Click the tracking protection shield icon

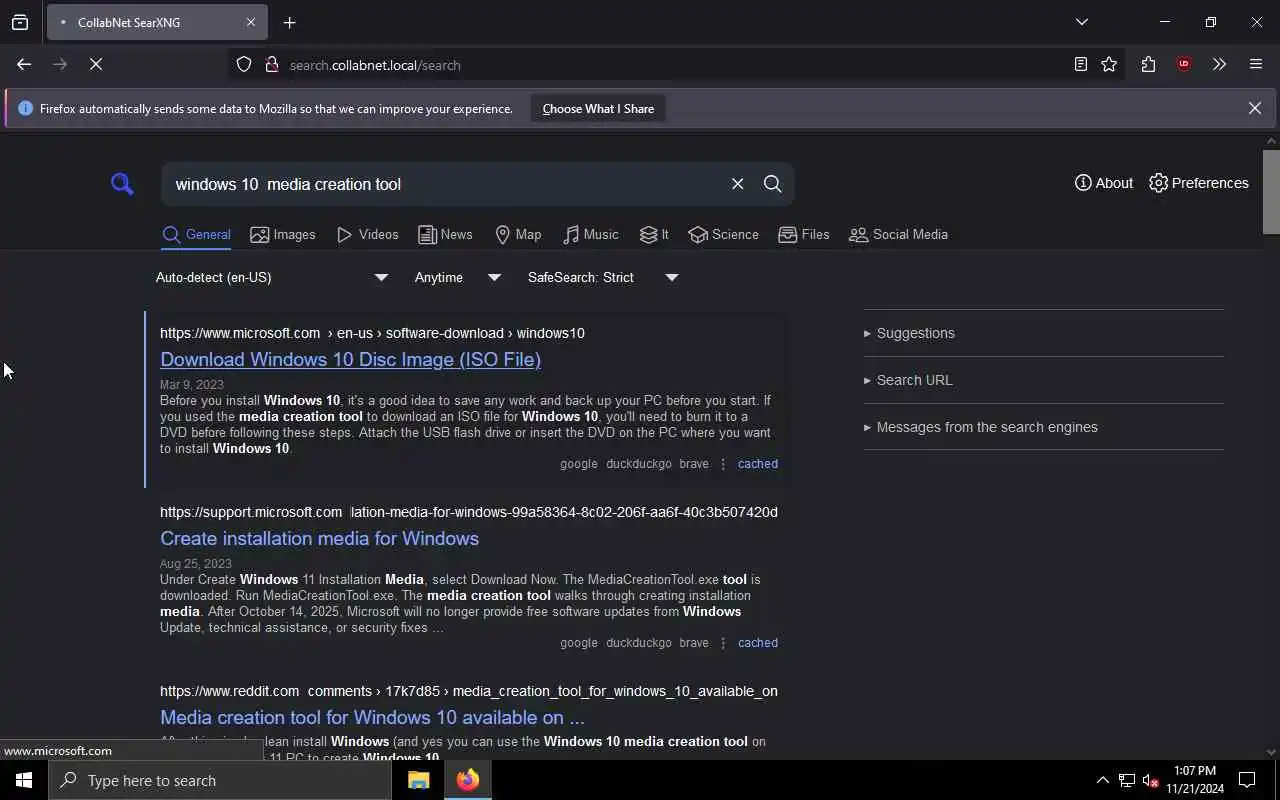click(244, 65)
